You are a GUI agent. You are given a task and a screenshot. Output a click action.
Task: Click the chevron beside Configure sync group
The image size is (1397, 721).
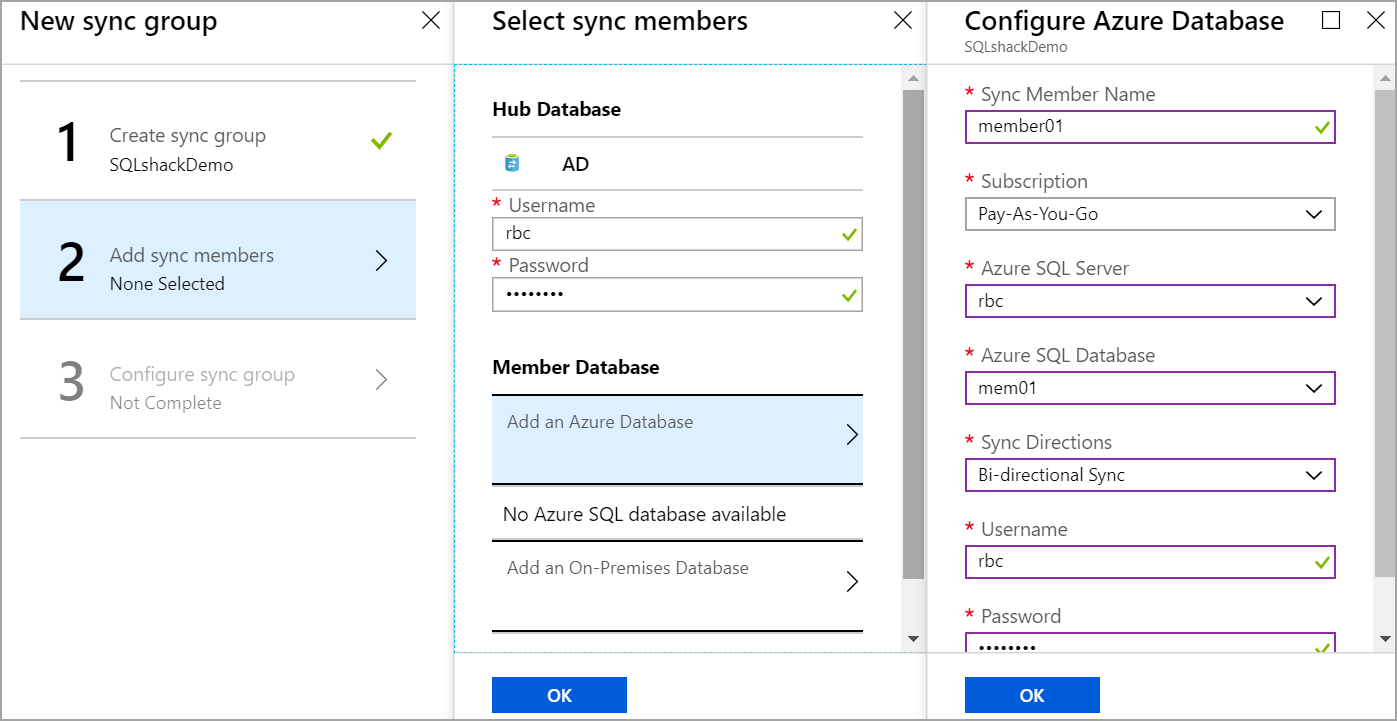[381, 379]
